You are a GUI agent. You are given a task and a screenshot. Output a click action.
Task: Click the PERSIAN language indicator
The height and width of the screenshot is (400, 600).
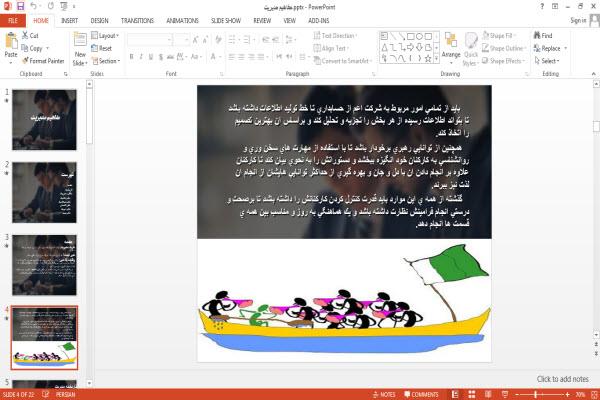click(65, 394)
